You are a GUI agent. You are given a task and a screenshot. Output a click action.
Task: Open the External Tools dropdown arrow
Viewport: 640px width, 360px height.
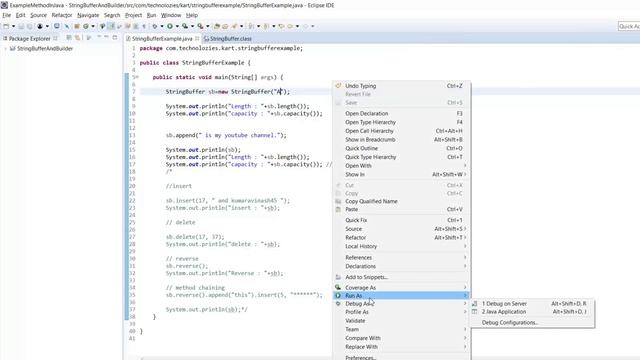click(208, 26)
